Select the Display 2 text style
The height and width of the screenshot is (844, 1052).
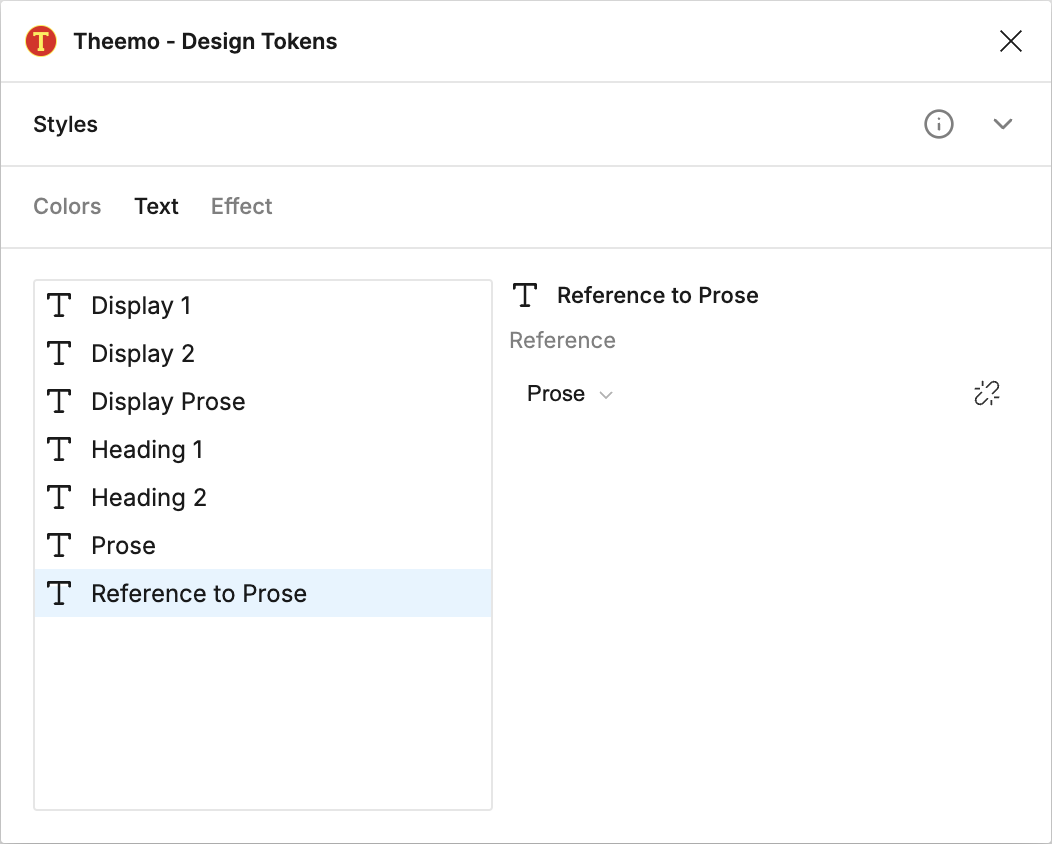pyautogui.click(x=143, y=354)
